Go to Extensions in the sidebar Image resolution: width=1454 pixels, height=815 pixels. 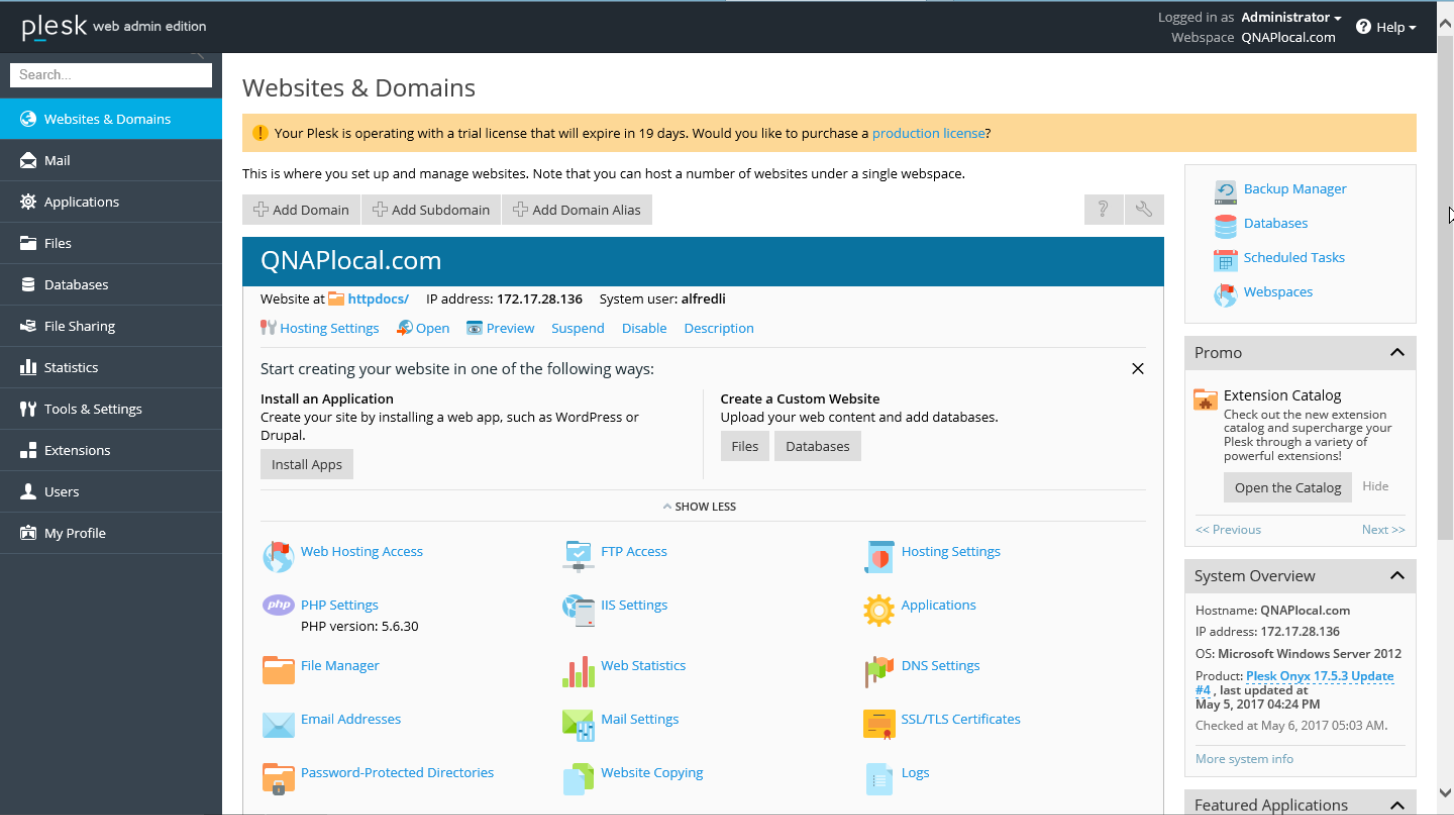point(77,450)
